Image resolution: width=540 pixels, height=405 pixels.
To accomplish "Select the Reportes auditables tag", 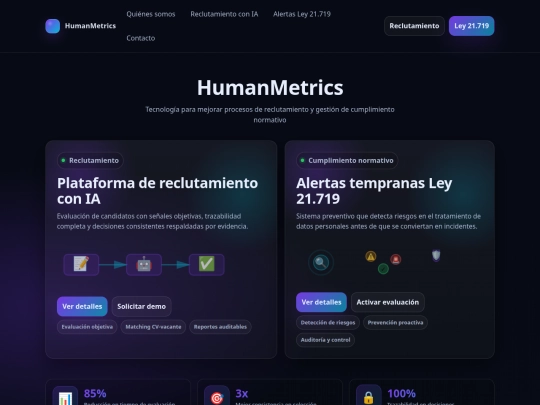I will [x=220, y=327].
